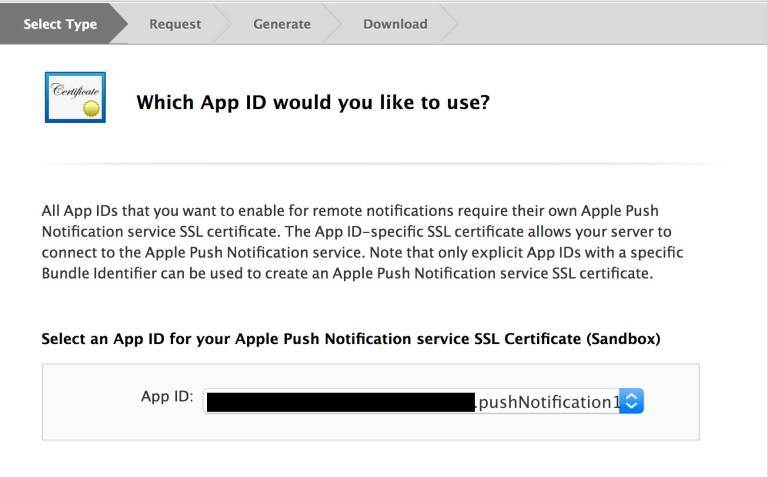This screenshot has height=477, width=768.
Task: Click the chevron arrow after the Download step
Action: (450, 24)
